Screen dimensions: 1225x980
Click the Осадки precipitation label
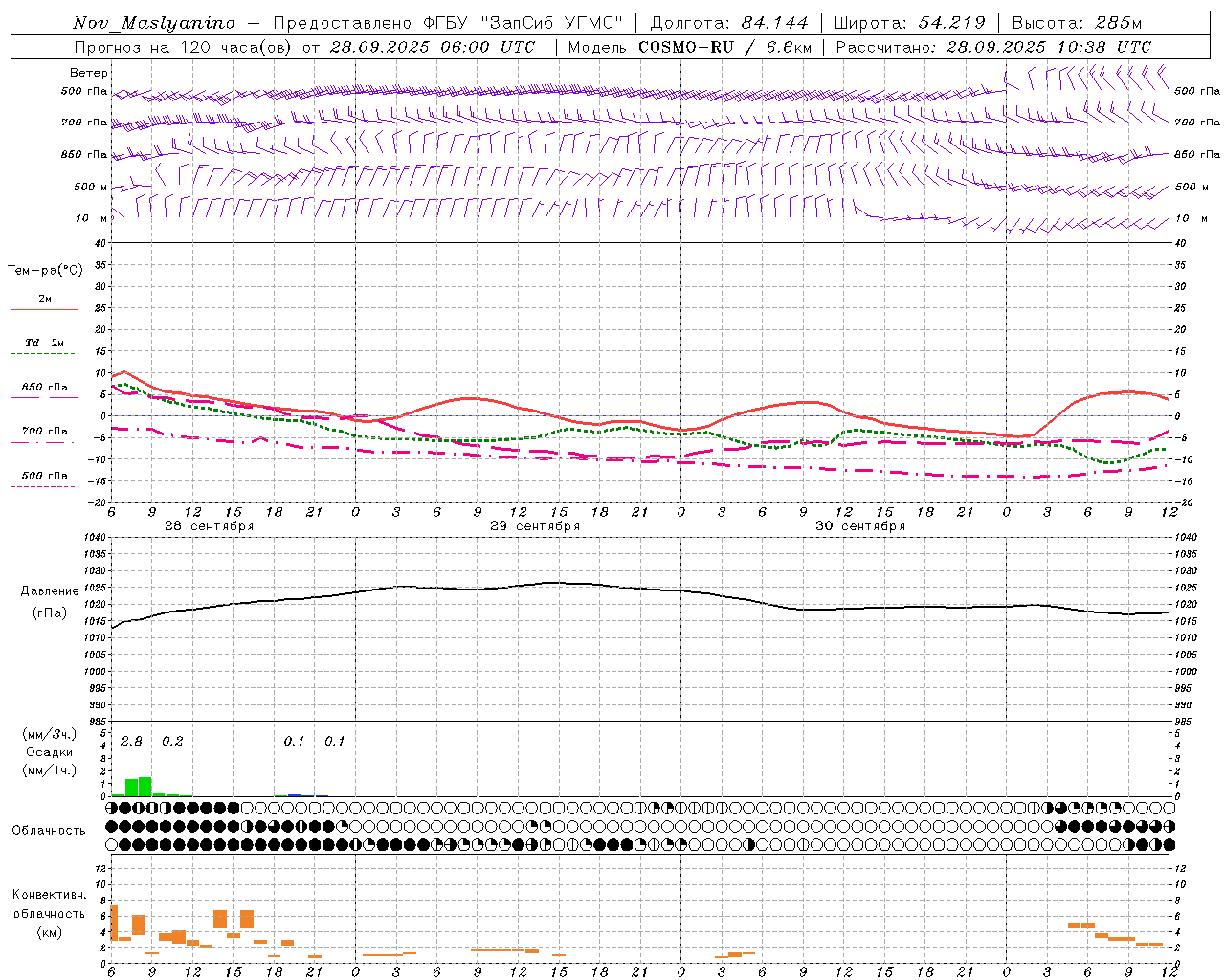pos(50,752)
